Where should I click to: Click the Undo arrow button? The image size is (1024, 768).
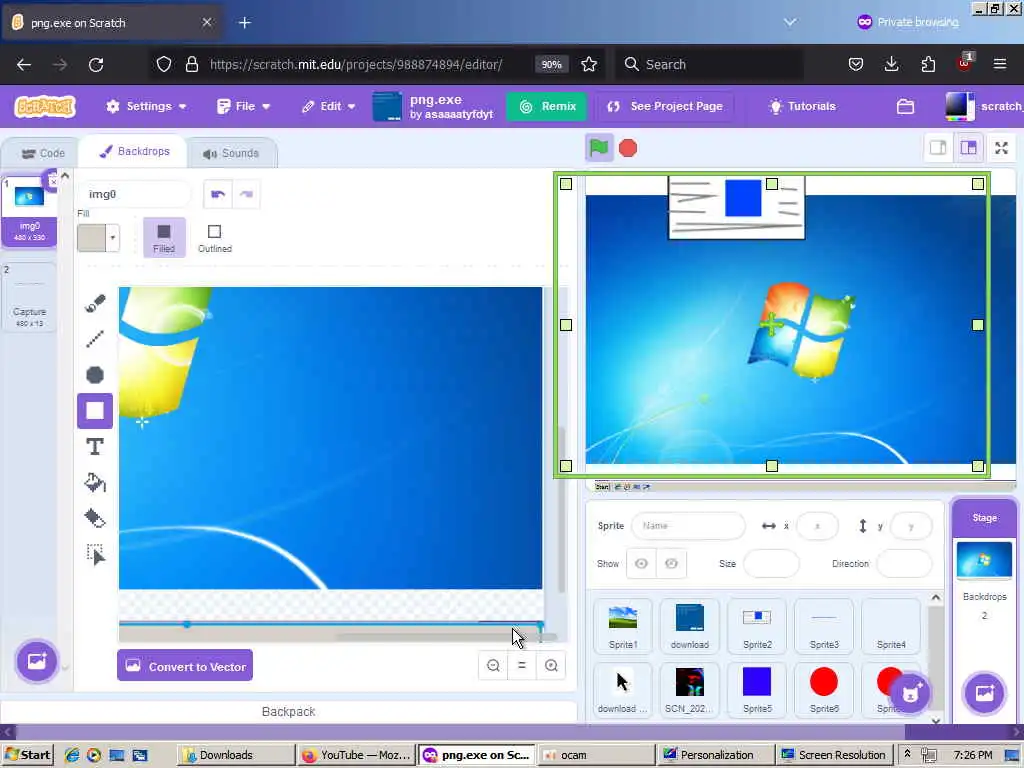217,194
